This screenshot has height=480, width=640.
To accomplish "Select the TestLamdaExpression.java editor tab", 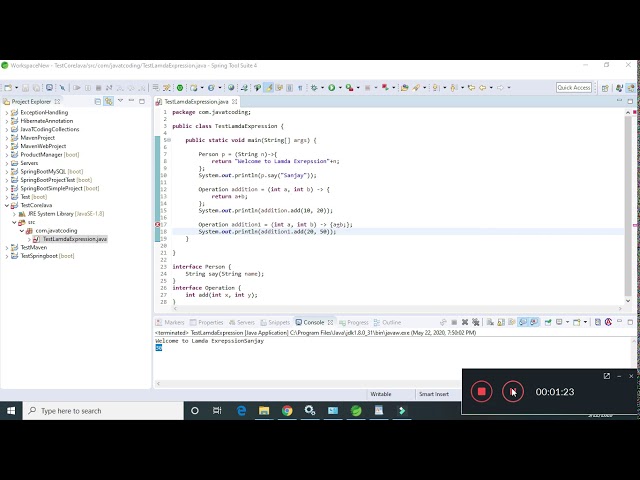I will [196, 101].
